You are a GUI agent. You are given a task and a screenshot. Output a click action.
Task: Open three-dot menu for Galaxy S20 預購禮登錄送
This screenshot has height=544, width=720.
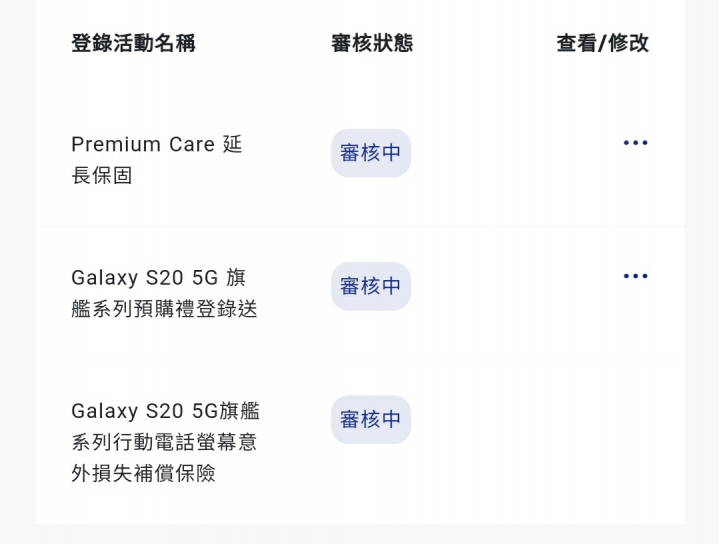[636, 276]
